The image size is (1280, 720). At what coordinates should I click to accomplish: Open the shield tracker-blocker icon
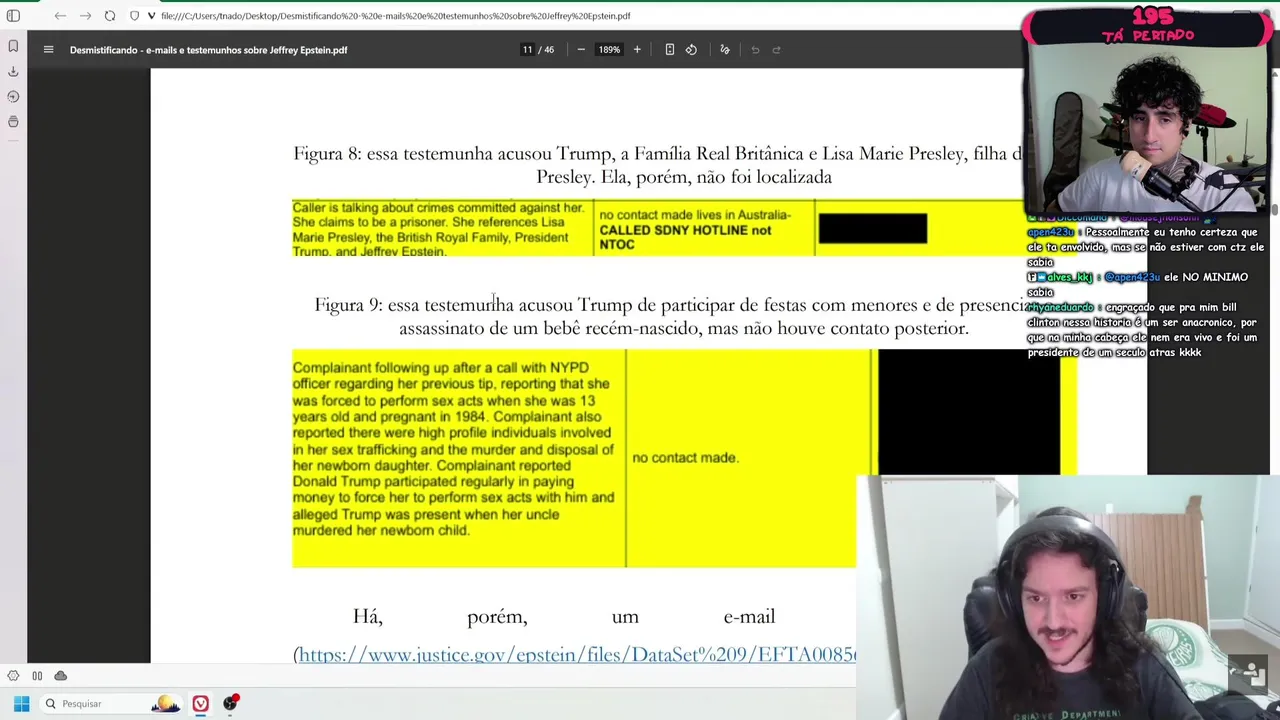[x=135, y=16]
